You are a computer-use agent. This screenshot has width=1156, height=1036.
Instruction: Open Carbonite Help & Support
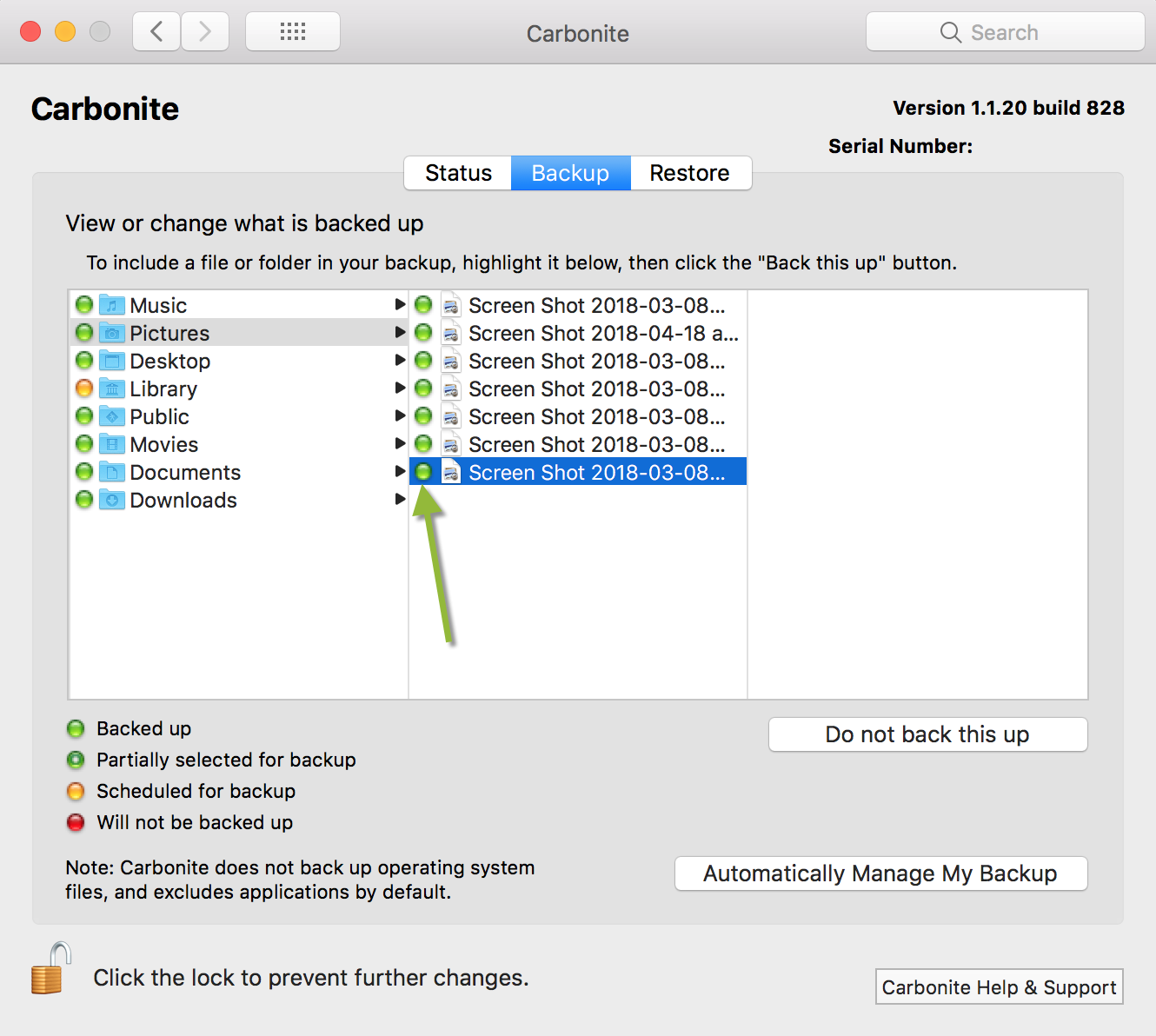(x=999, y=987)
